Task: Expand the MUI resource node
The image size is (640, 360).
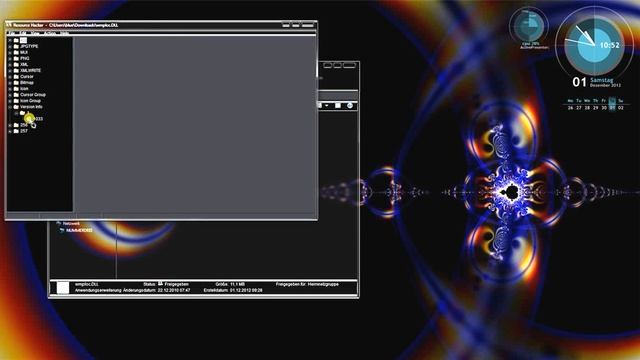Action: (x=10, y=53)
